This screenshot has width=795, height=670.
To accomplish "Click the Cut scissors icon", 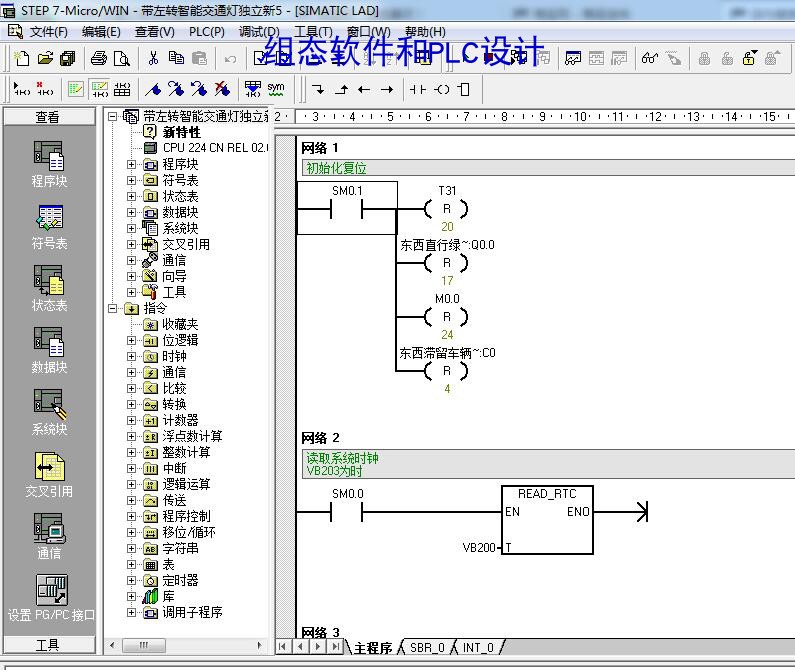I will [153, 58].
